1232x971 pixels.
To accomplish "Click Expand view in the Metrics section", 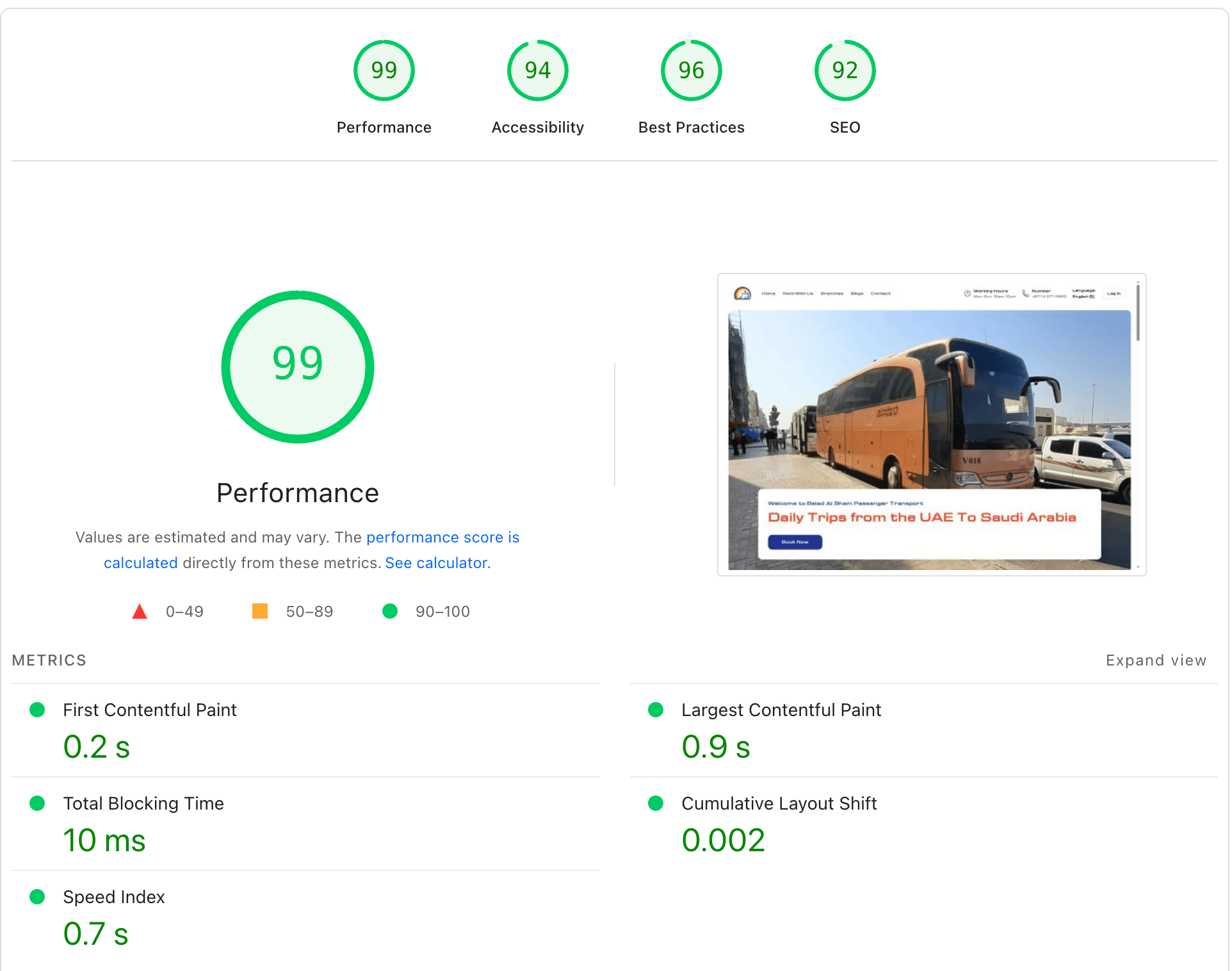I will (x=1156, y=660).
